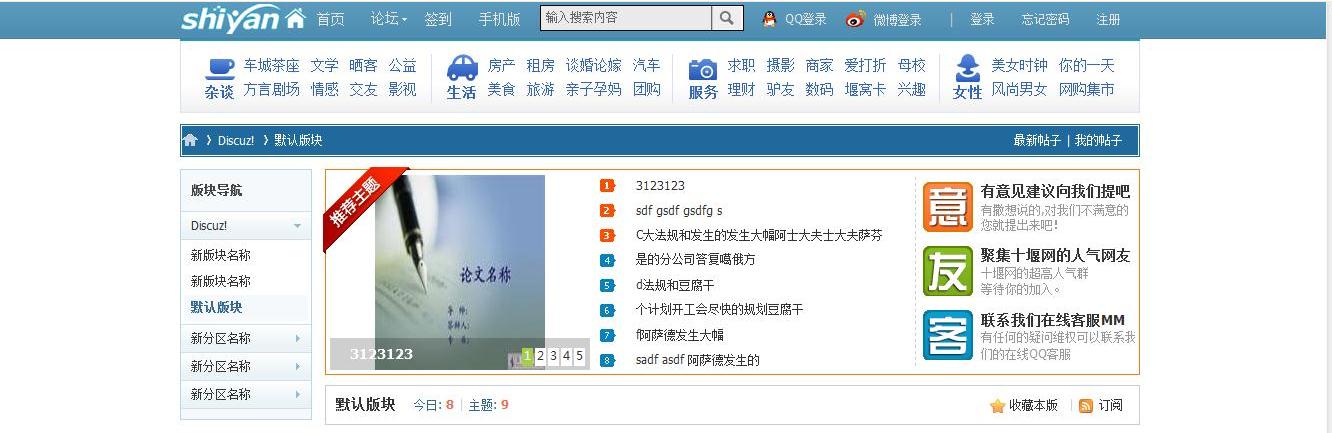Open post 是的分公司答复噶俄方

click(x=696, y=260)
